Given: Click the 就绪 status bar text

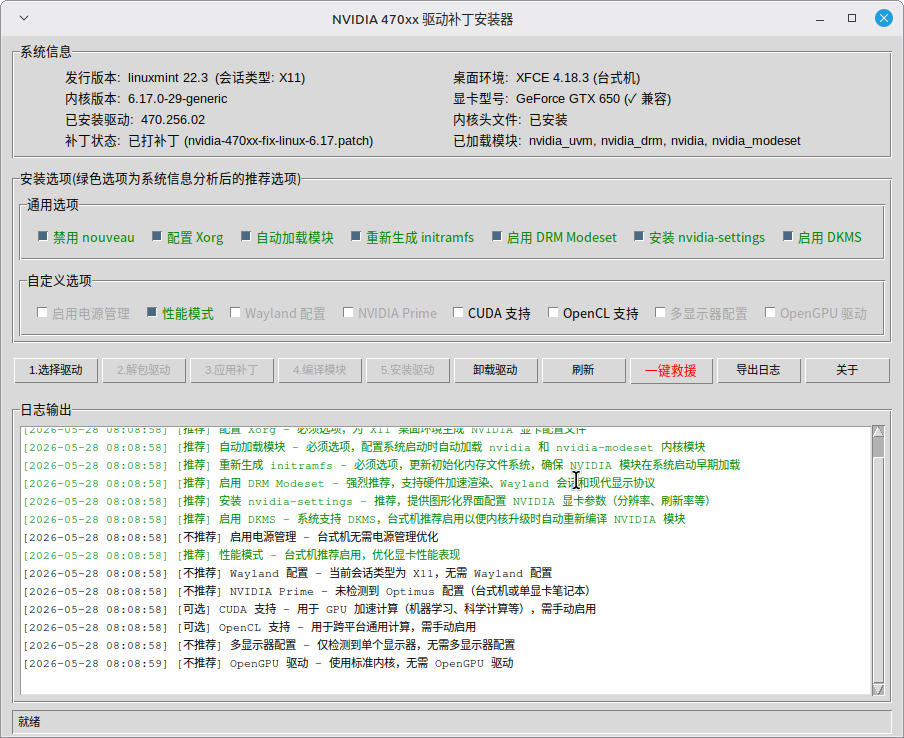Looking at the screenshot, I should (29, 722).
